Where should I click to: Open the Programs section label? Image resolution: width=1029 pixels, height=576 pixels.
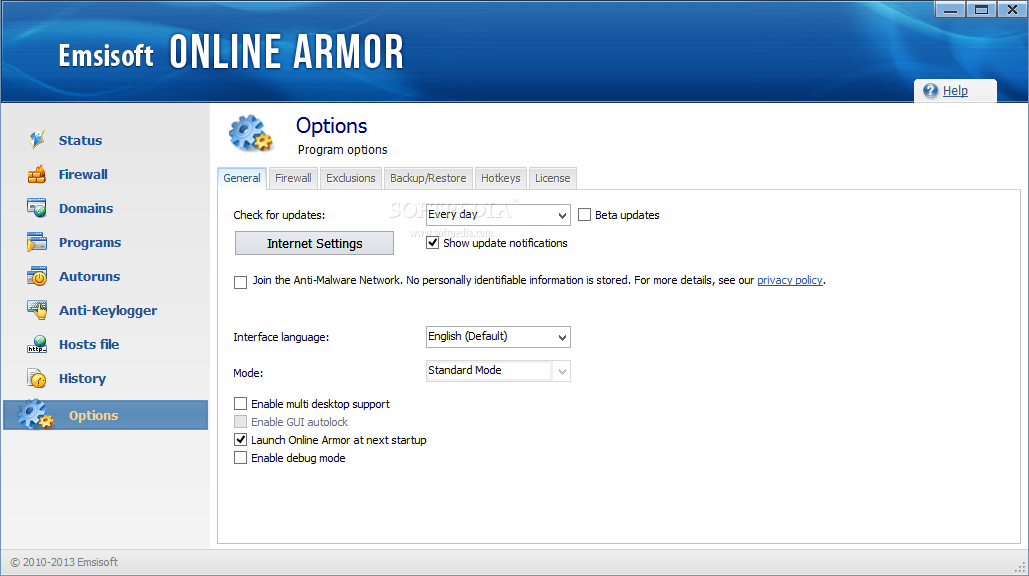click(90, 242)
